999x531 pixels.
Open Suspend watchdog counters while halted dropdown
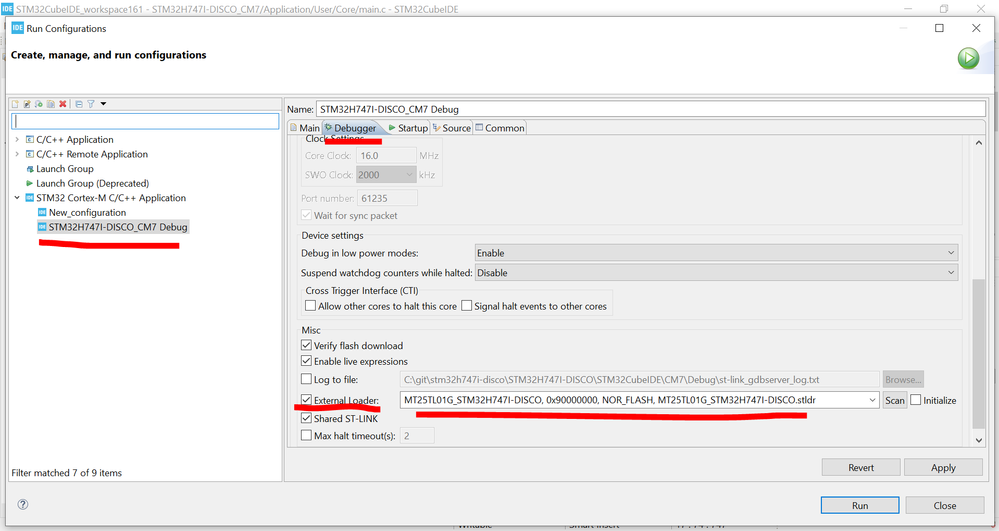pyautogui.click(x=716, y=273)
